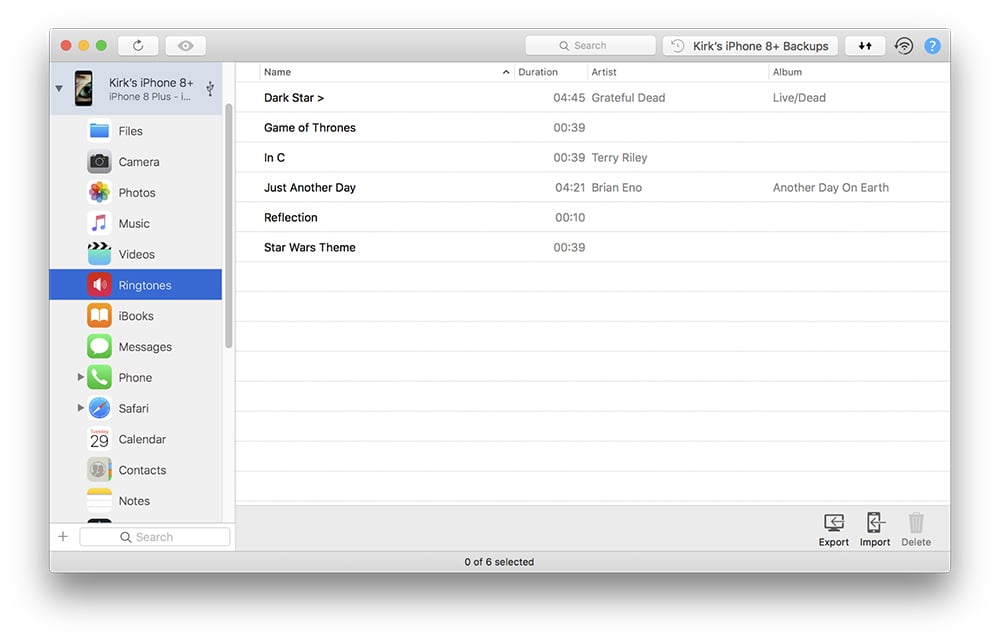Click the Live/Dead album cell
This screenshot has width=1000, height=643.
click(x=799, y=98)
